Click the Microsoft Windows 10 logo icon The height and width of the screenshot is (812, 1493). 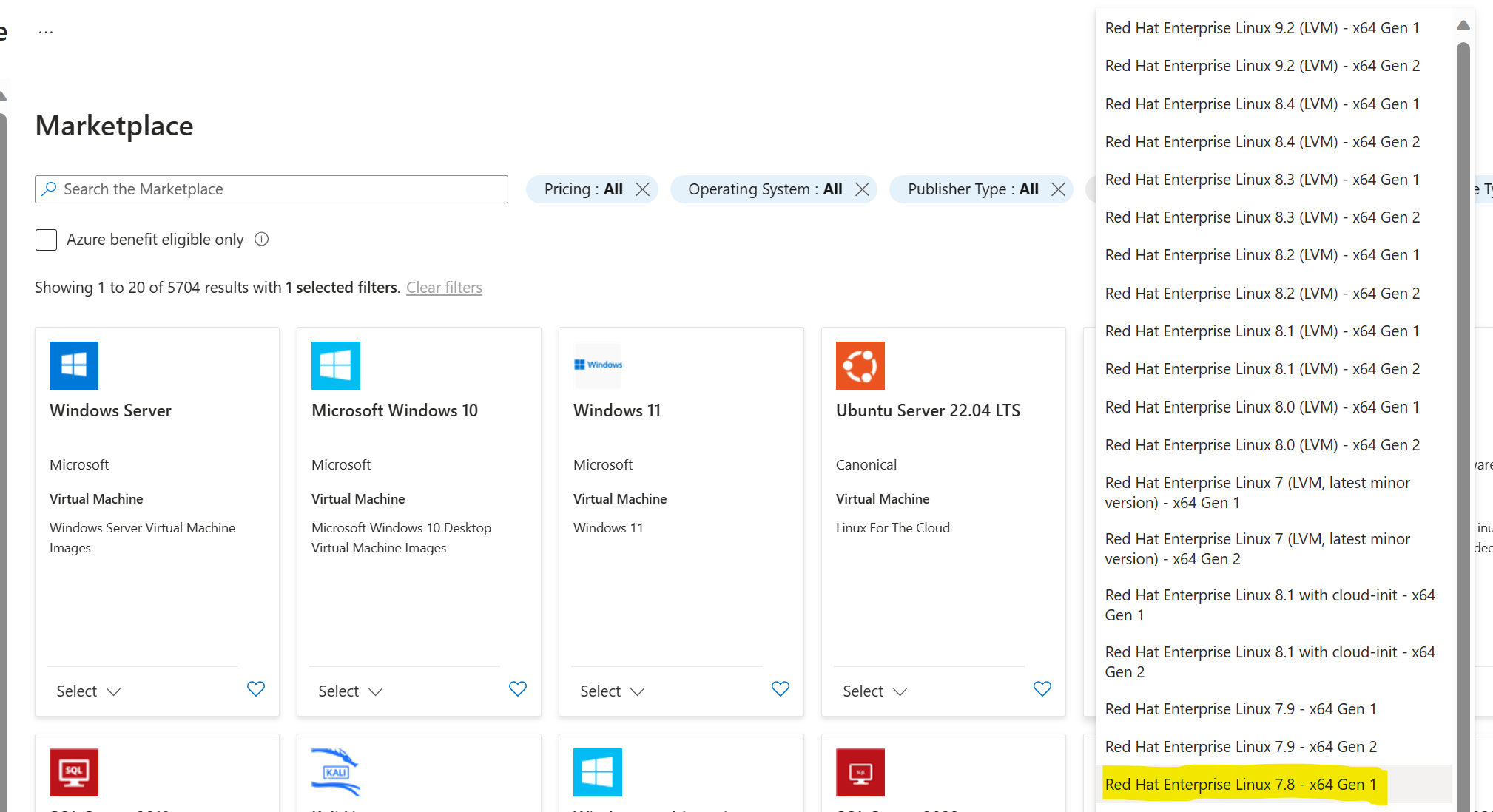click(336, 365)
